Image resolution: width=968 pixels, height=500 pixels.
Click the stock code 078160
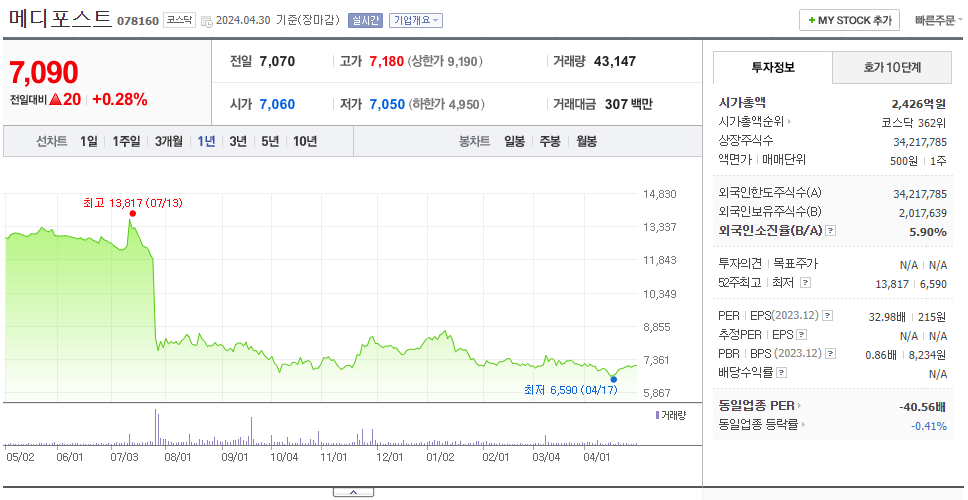pyautogui.click(x=138, y=21)
